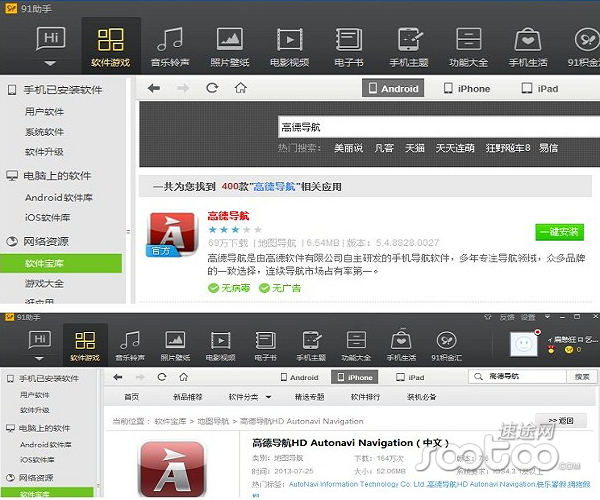Open 新品推荐 menu item
The height and width of the screenshot is (500, 600).
pos(188,397)
